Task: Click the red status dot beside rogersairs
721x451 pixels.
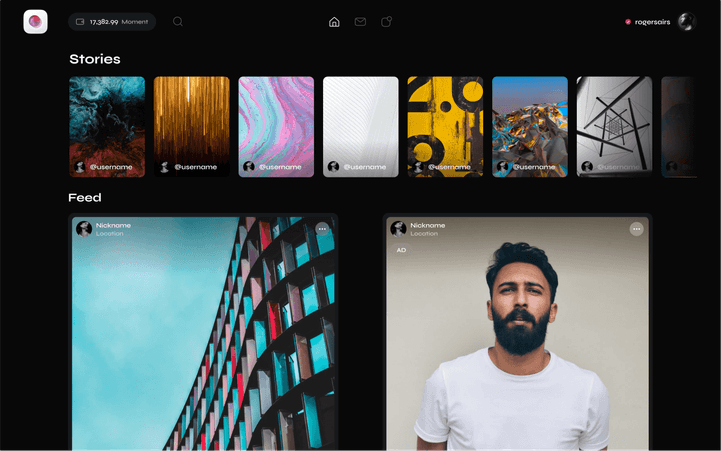Action: (628, 22)
